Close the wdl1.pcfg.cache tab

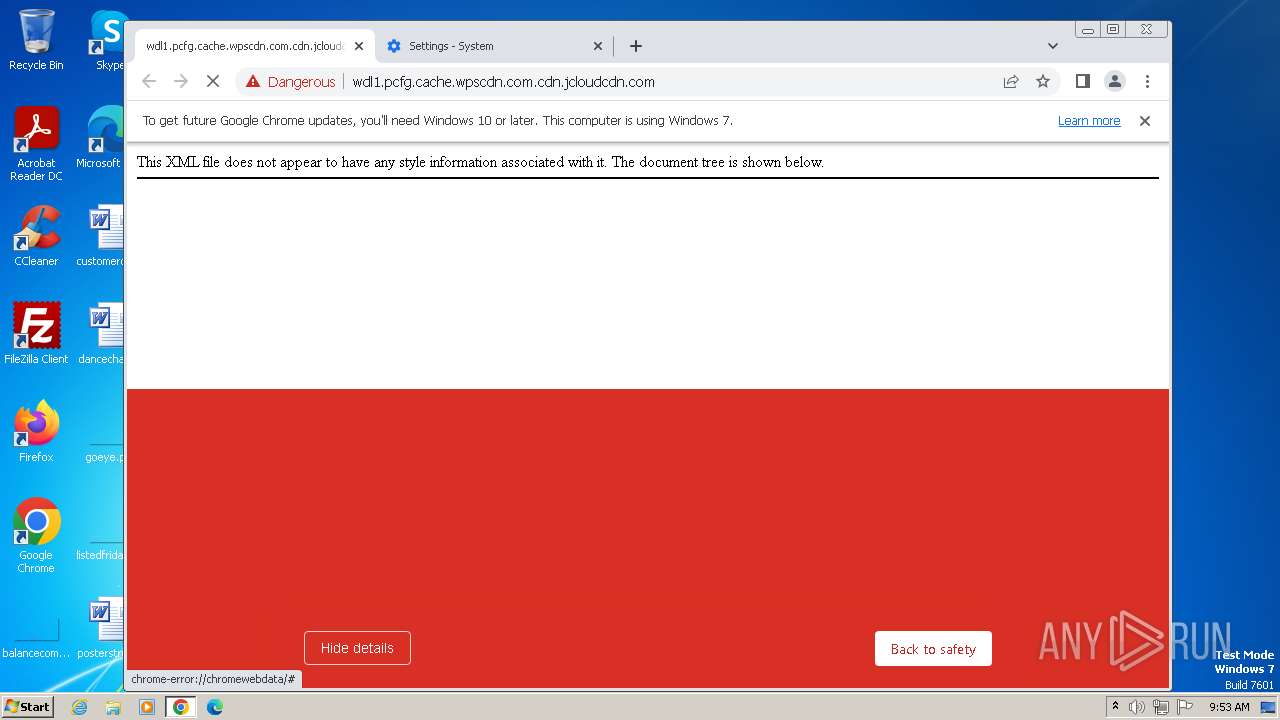click(359, 46)
